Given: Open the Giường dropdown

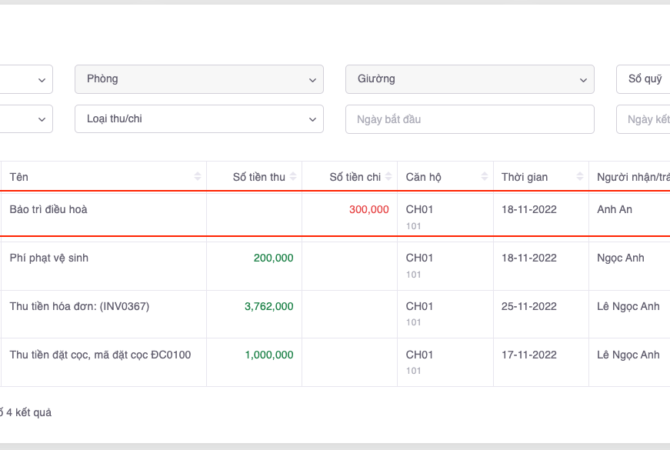Looking at the screenshot, I should coord(469,79).
